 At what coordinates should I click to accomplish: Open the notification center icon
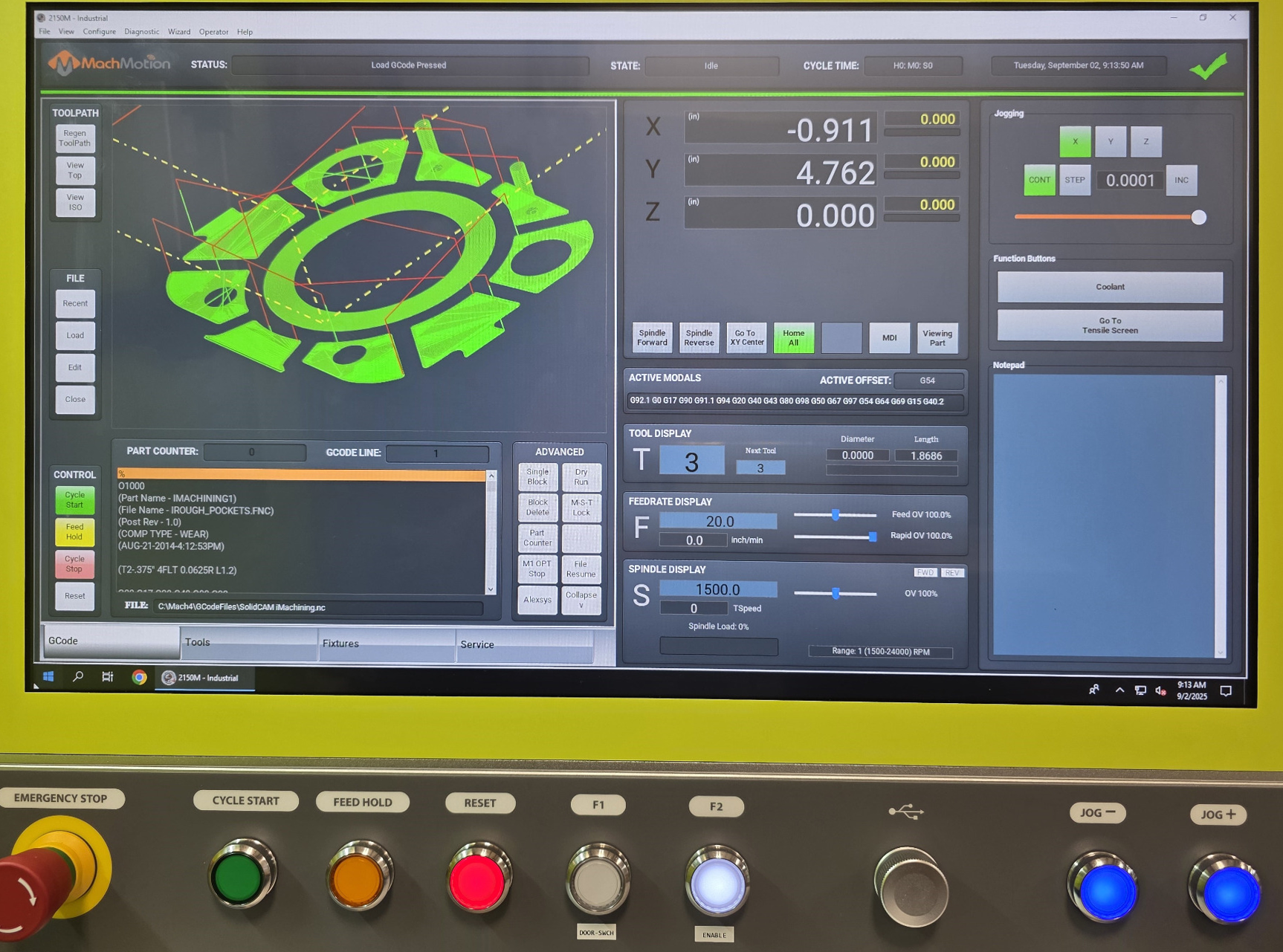1226,691
